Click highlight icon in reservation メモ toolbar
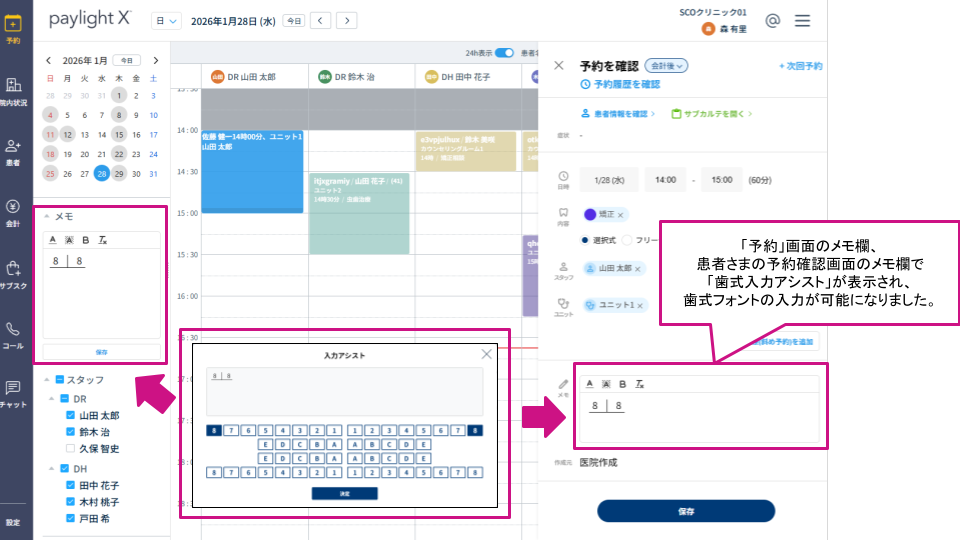 tap(606, 384)
